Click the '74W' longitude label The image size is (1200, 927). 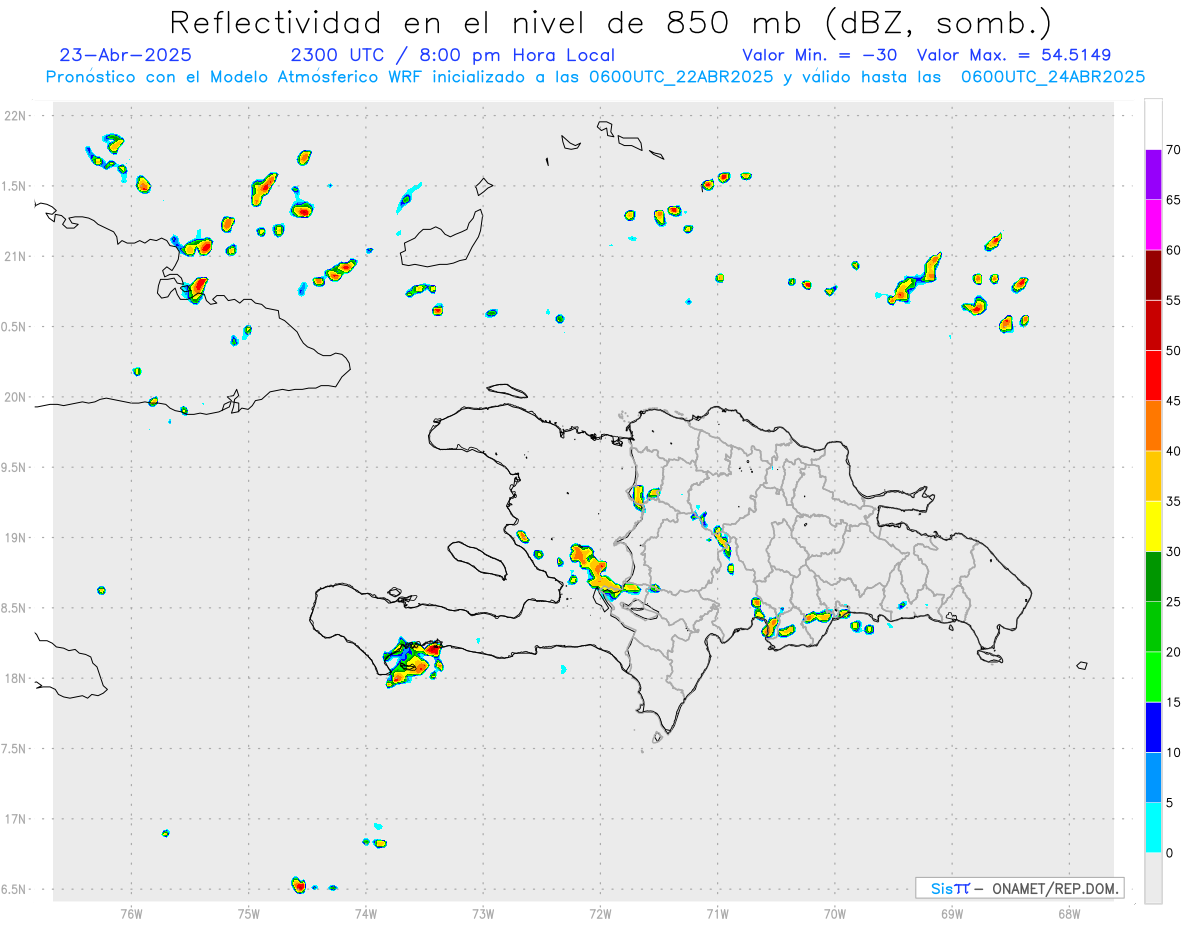366,913
